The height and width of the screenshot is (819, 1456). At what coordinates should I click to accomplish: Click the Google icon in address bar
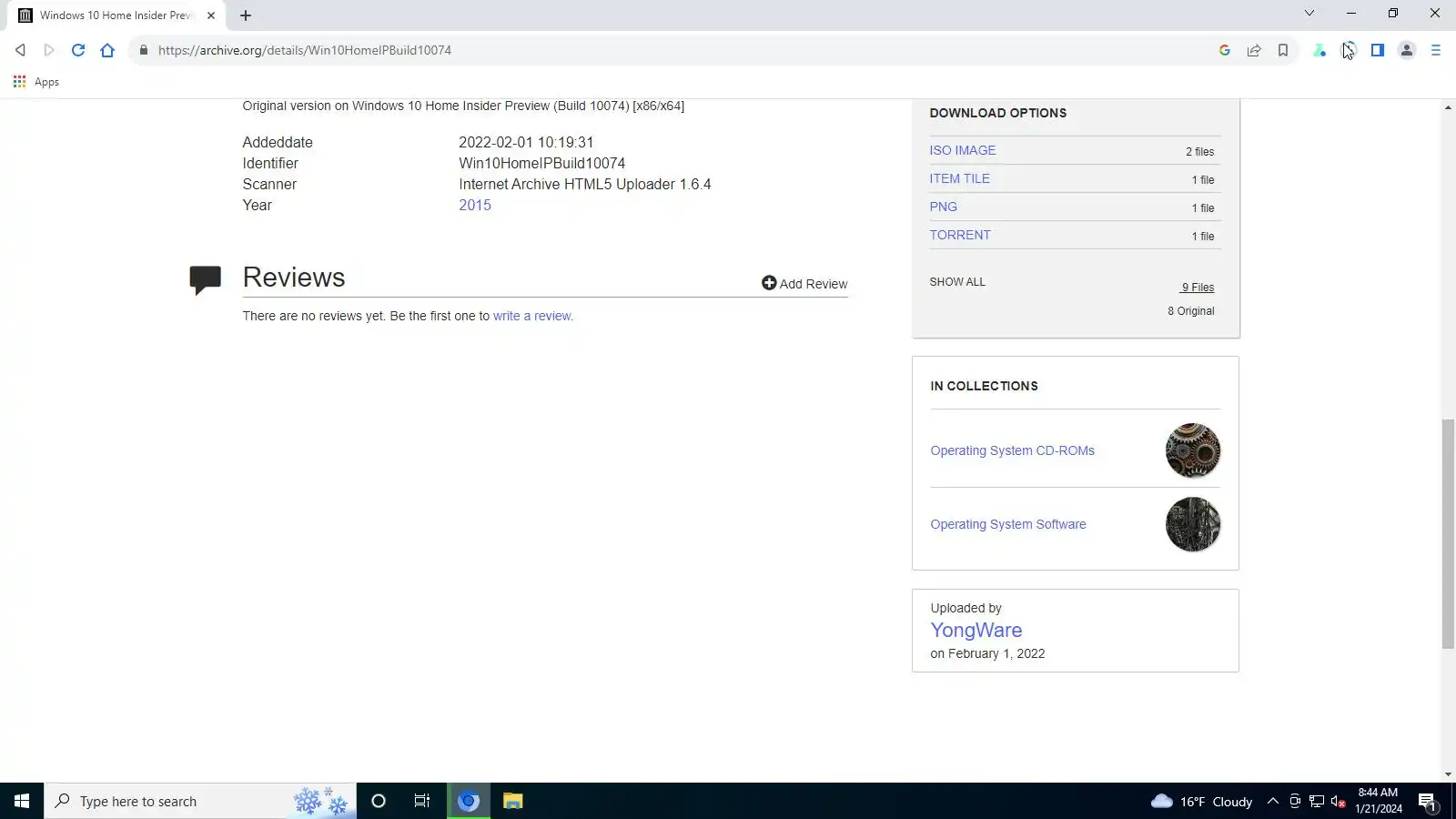point(1225,50)
